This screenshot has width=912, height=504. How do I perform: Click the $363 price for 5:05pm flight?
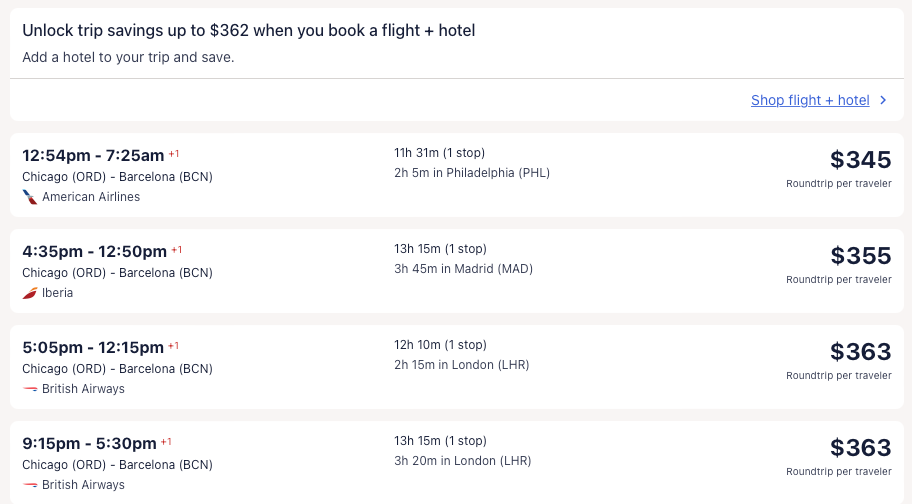[x=860, y=352]
